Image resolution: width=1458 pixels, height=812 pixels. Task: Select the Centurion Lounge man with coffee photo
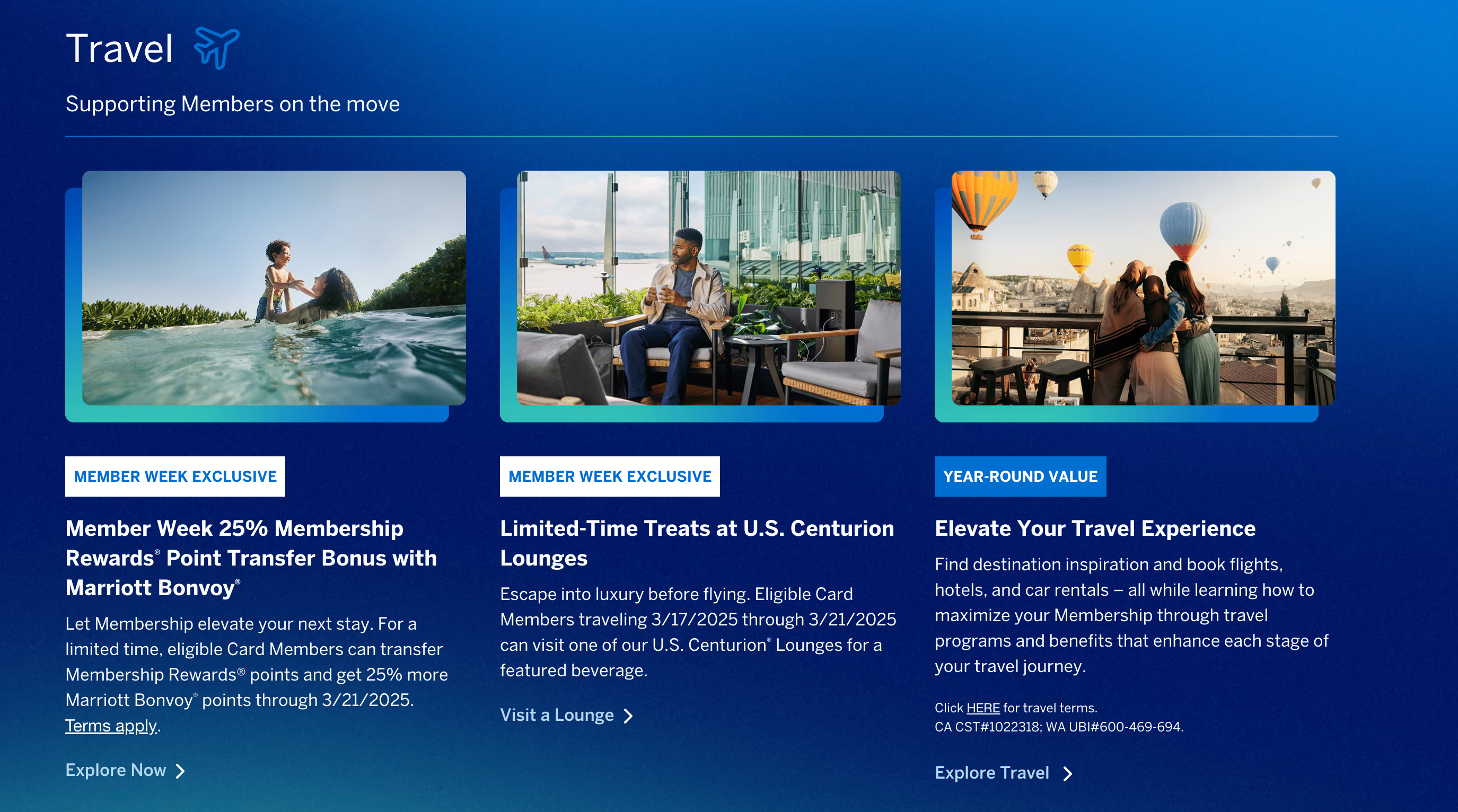point(709,287)
